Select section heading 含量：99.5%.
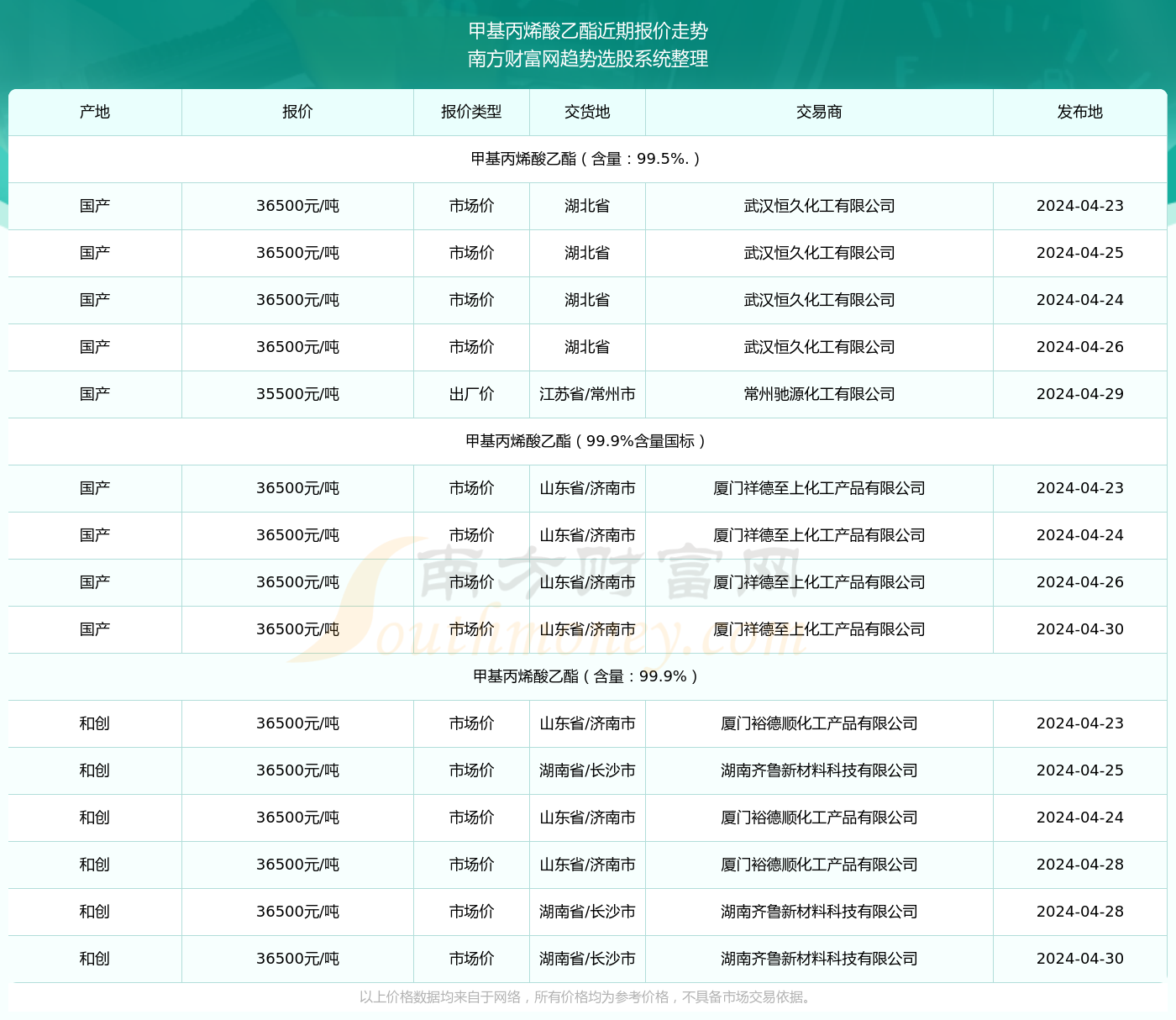This screenshot has height=1020, width=1176. pos(588,159)
